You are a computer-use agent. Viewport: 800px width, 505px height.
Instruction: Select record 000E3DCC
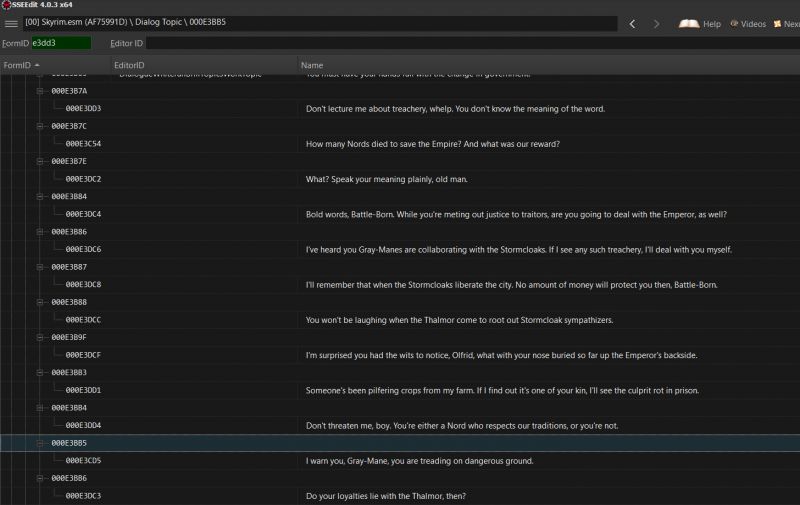(x=83, y=320)
